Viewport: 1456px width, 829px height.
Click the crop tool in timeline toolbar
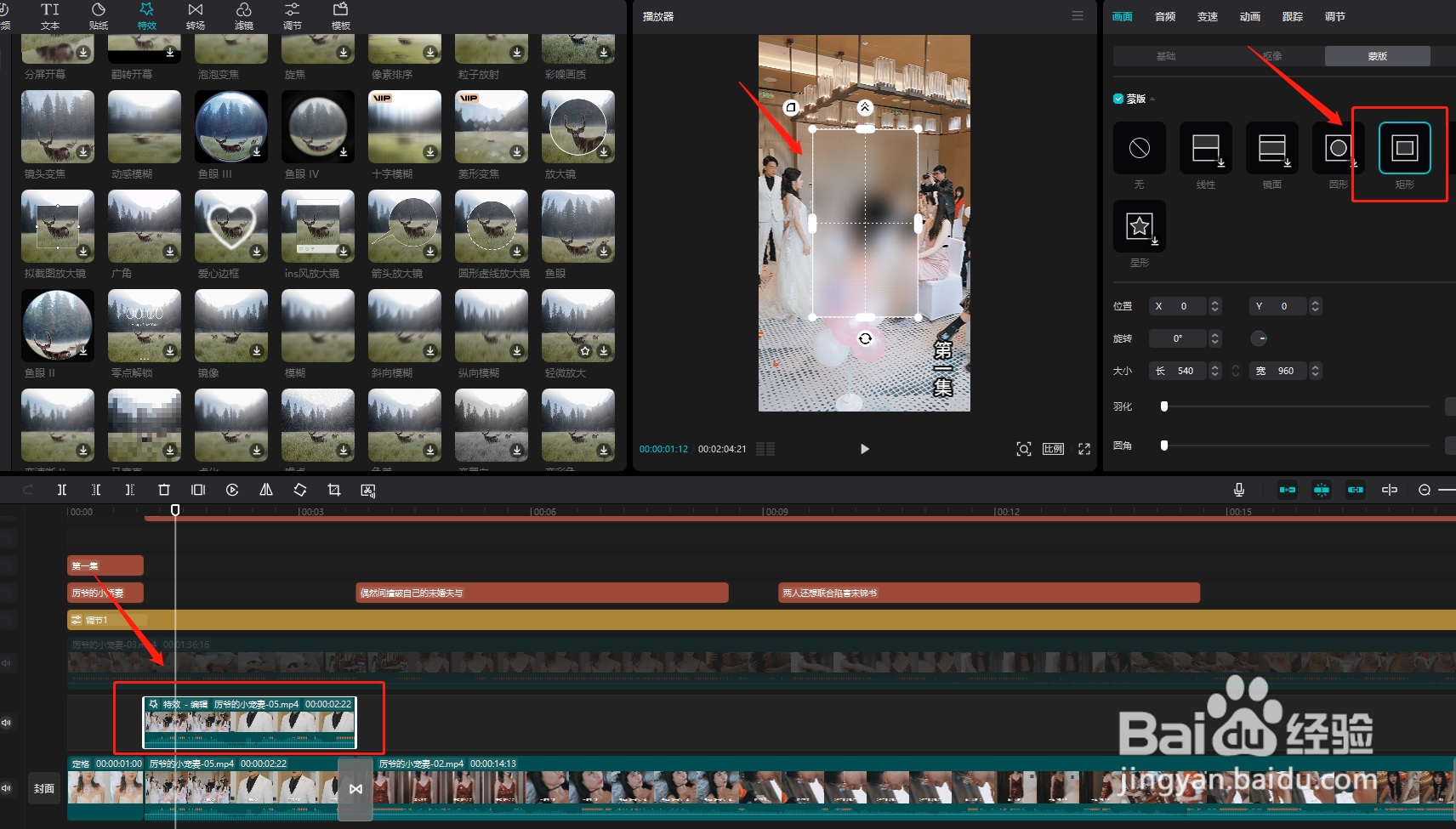(x=334, y=490)
